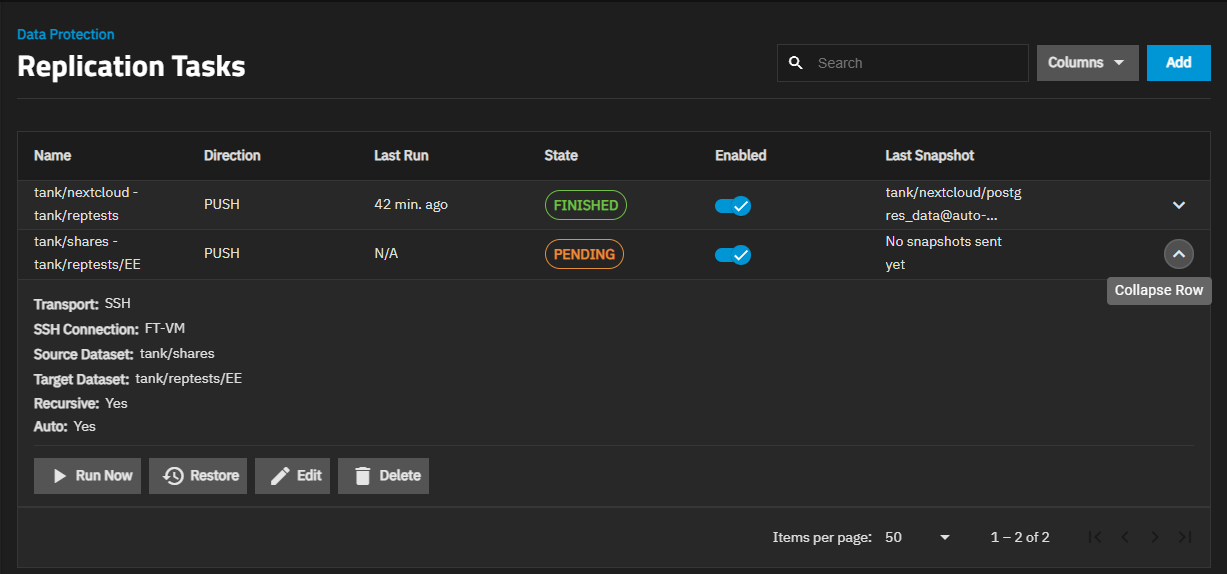Go to the previous page

(1125, 537)
